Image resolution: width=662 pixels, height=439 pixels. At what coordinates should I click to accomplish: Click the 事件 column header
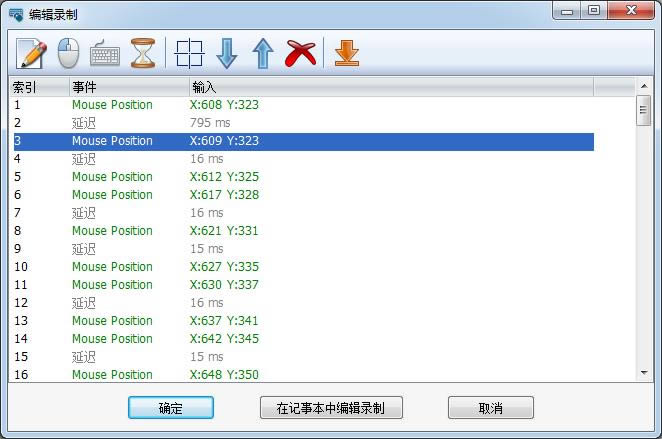coord(128,87)
